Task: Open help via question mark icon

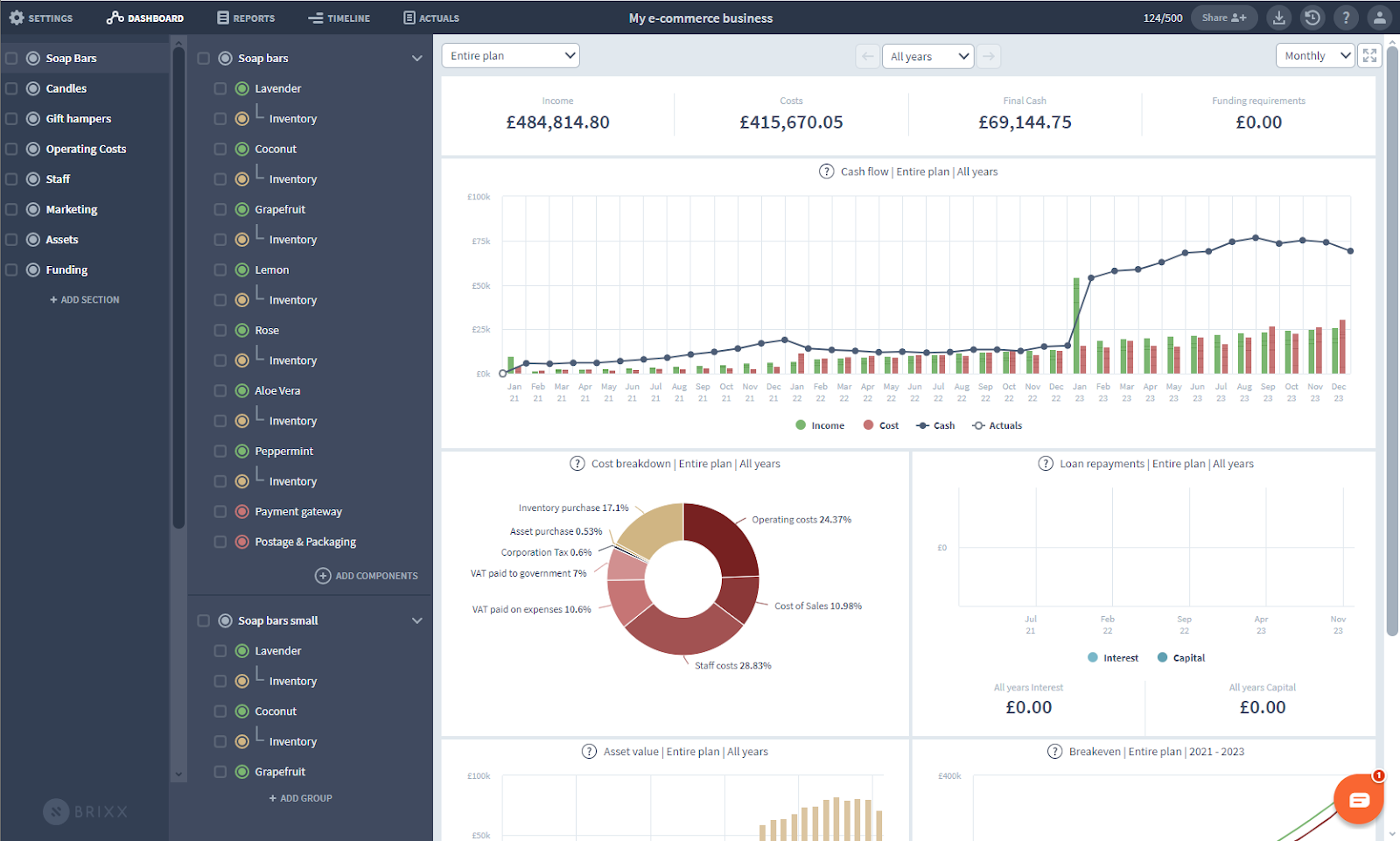Action: (1346, 18)
